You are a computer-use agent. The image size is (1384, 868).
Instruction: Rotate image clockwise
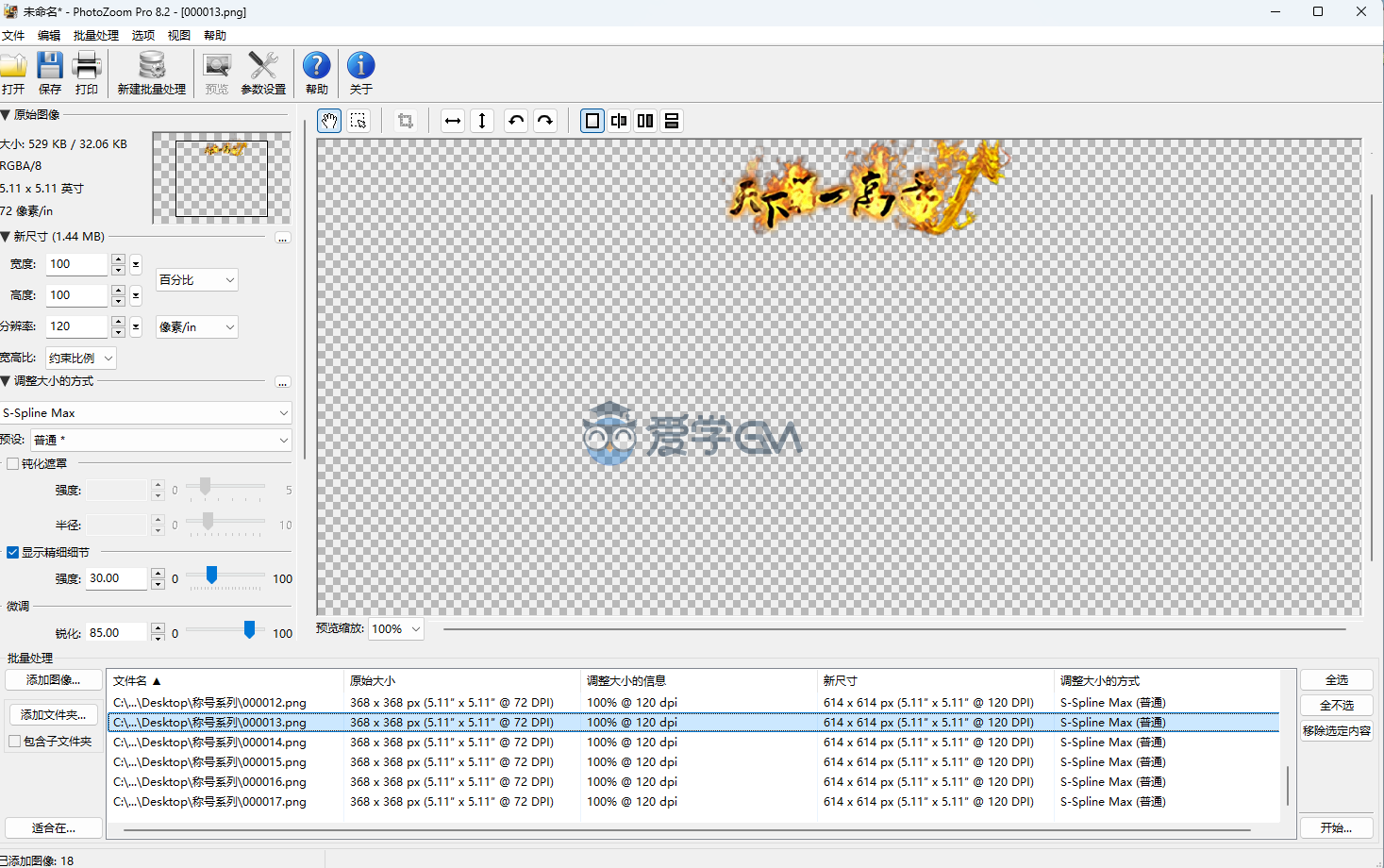[545, 121]
